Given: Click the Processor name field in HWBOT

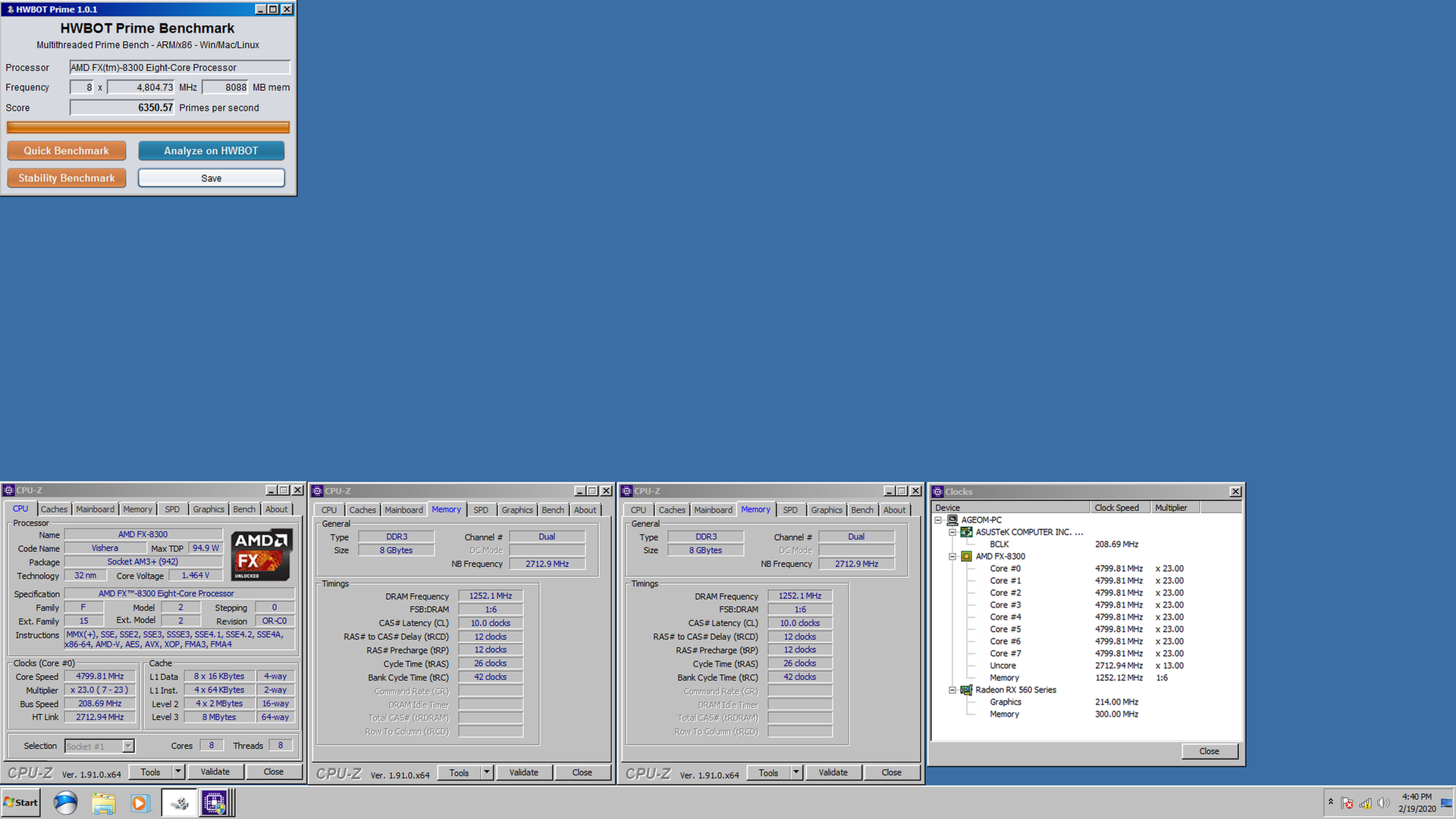Looking at the screenshot, I should 180,67.
